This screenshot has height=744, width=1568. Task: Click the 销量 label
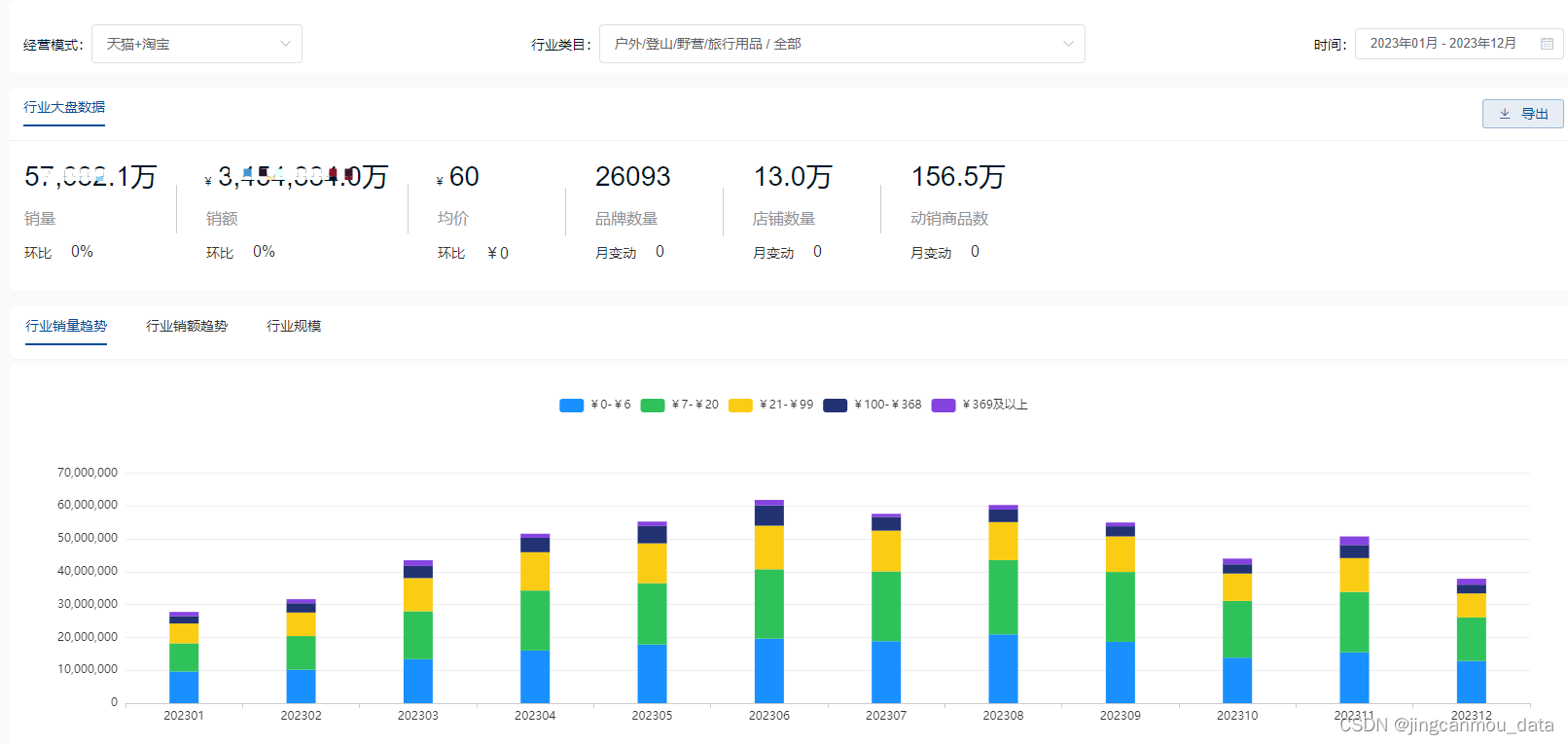click(40, 219)
